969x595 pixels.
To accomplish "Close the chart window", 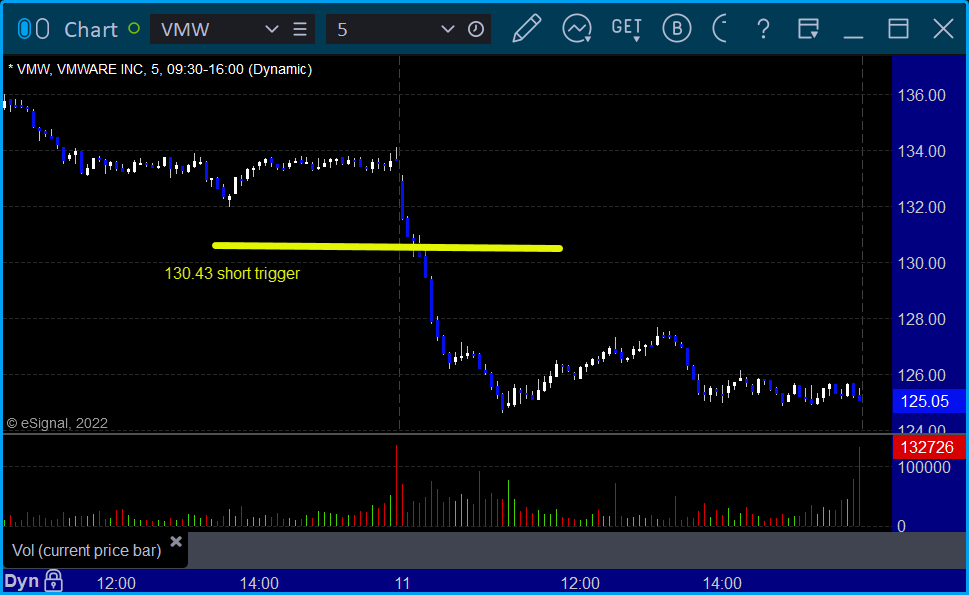I will click(944, 28).
